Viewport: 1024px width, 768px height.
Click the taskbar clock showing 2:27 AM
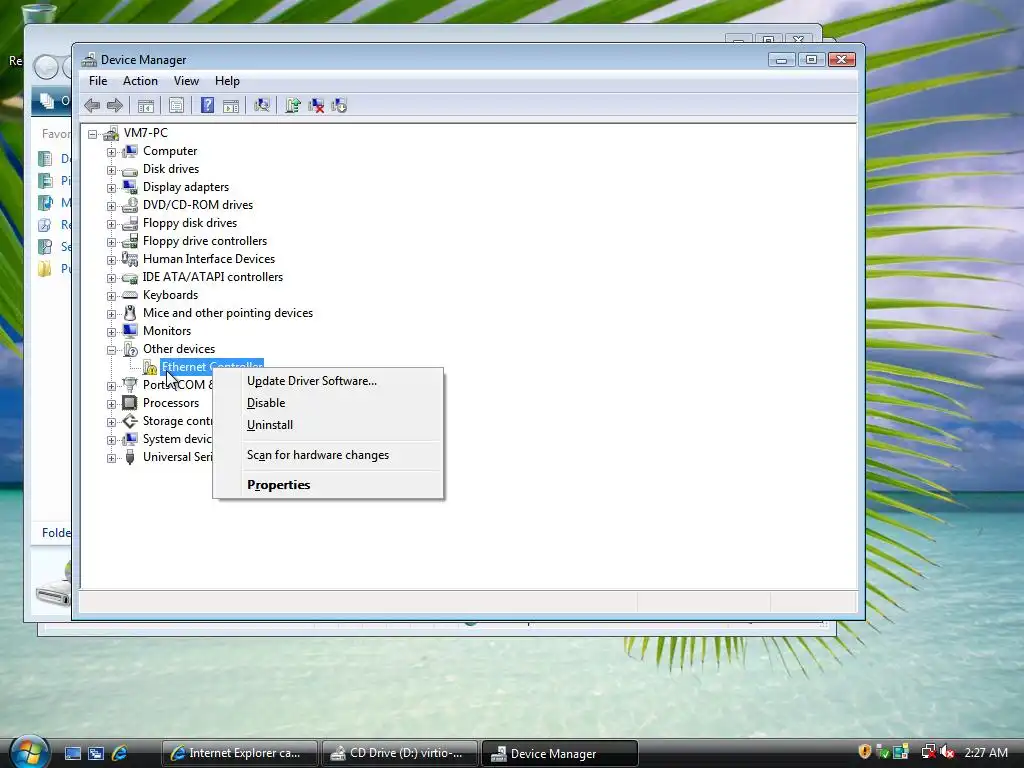986,752
